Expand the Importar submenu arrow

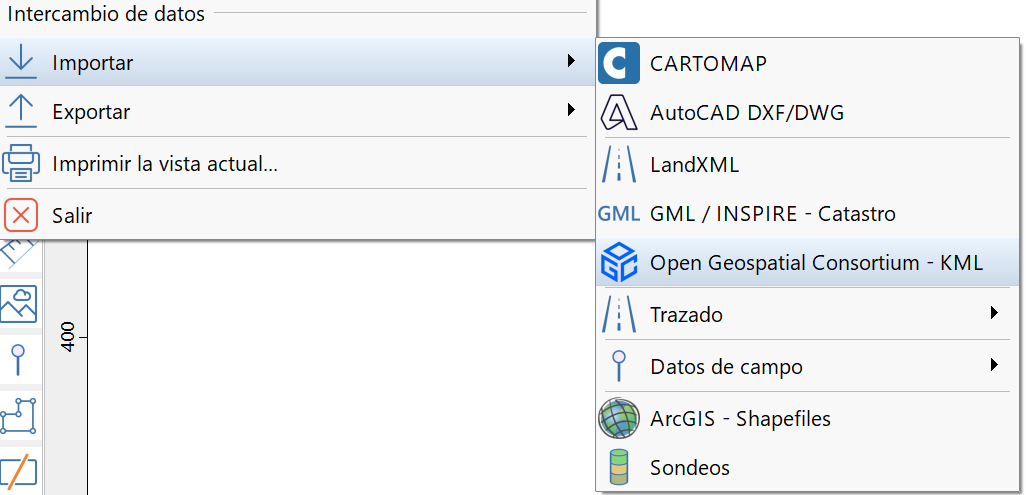[x=571, y=61]
